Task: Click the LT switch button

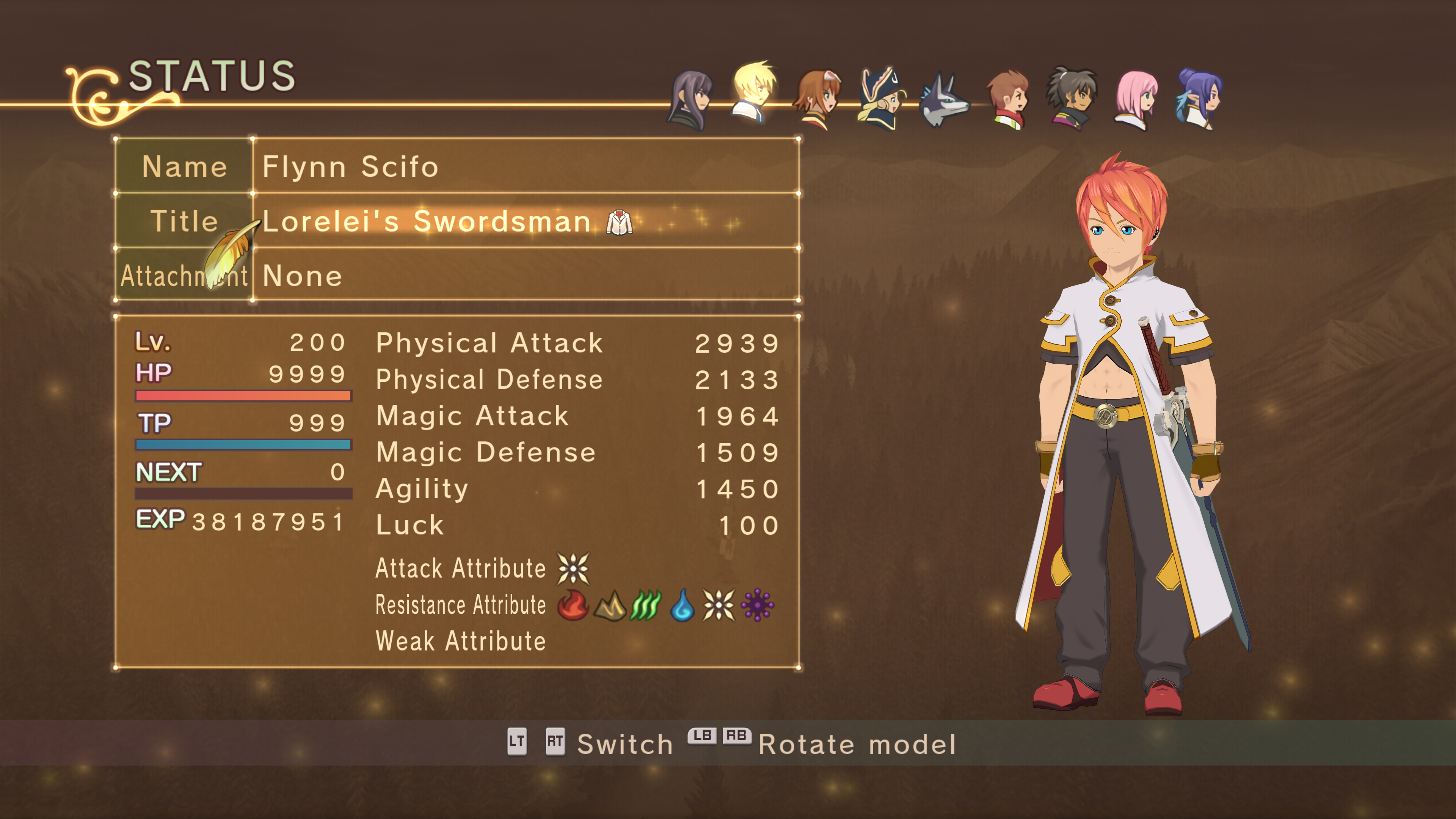Action: click(516, 741)
